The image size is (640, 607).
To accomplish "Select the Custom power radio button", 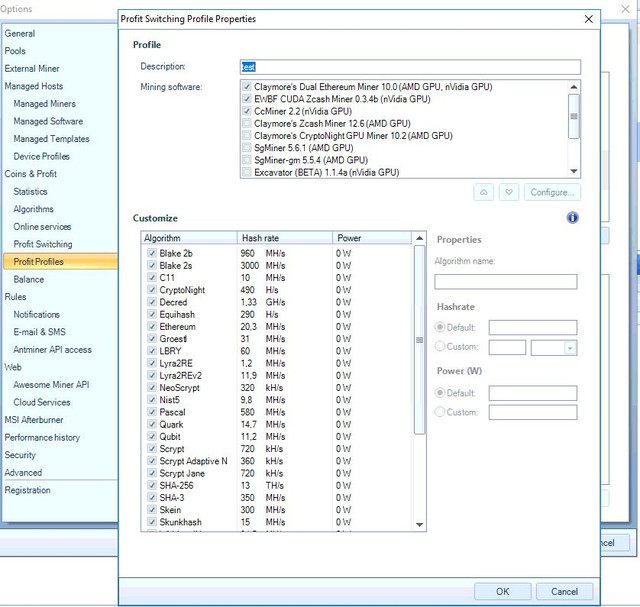I will coord(440,412).
